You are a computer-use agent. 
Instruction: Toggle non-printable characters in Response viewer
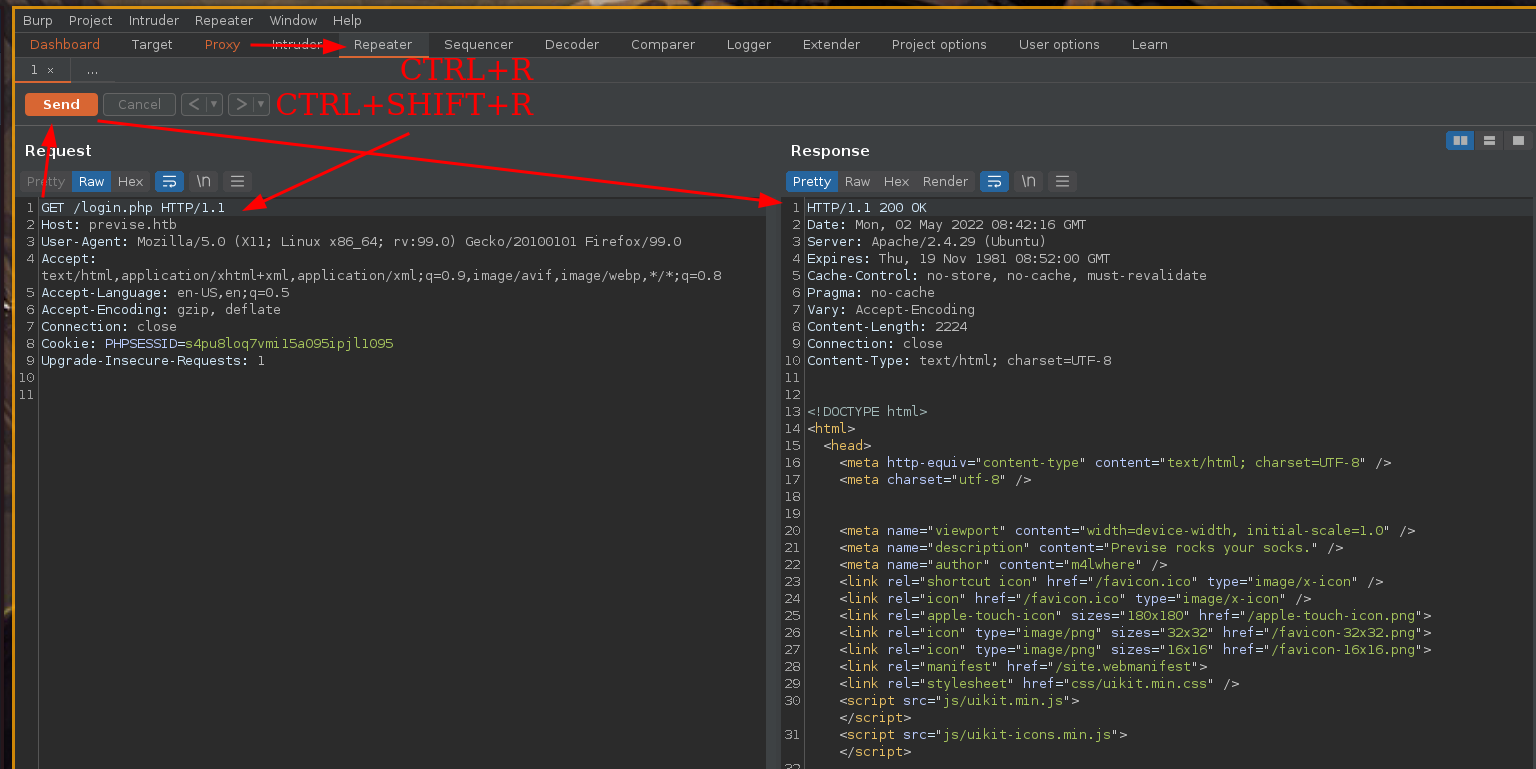click(1028, 181)
